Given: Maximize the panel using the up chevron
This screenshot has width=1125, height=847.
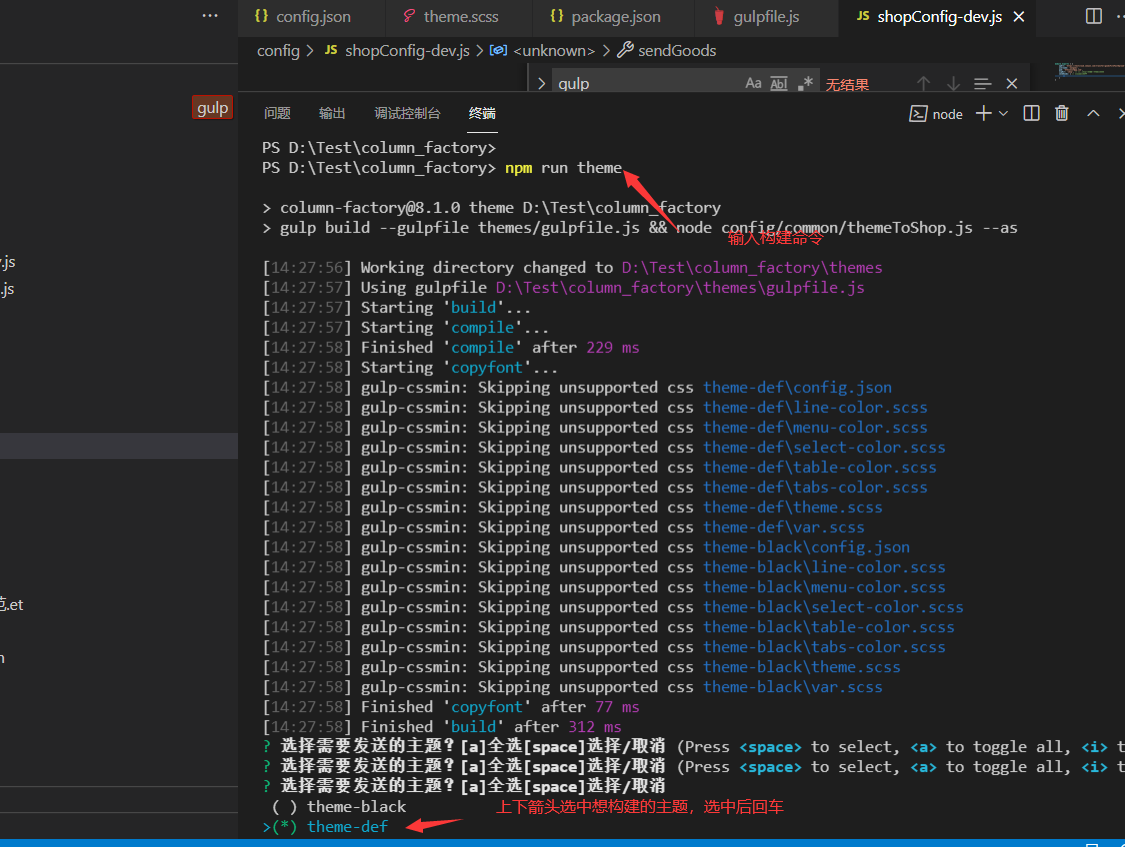Looking at the screenshot, I should pyautogui.click(x=1093, y=114).
